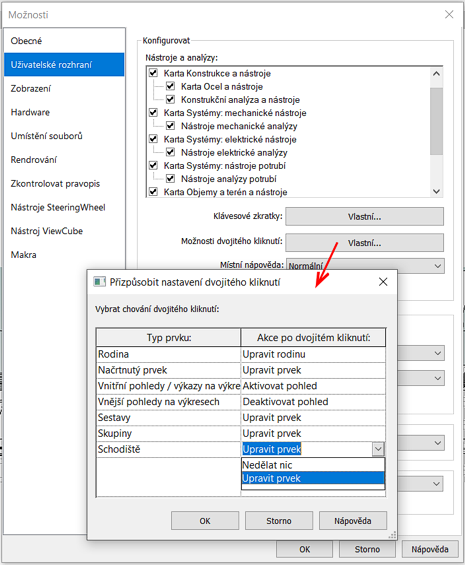Expand the Schodiště action dropdown arrow
Viewport: 465px width, 565px height.
click(x=378, y=449)
